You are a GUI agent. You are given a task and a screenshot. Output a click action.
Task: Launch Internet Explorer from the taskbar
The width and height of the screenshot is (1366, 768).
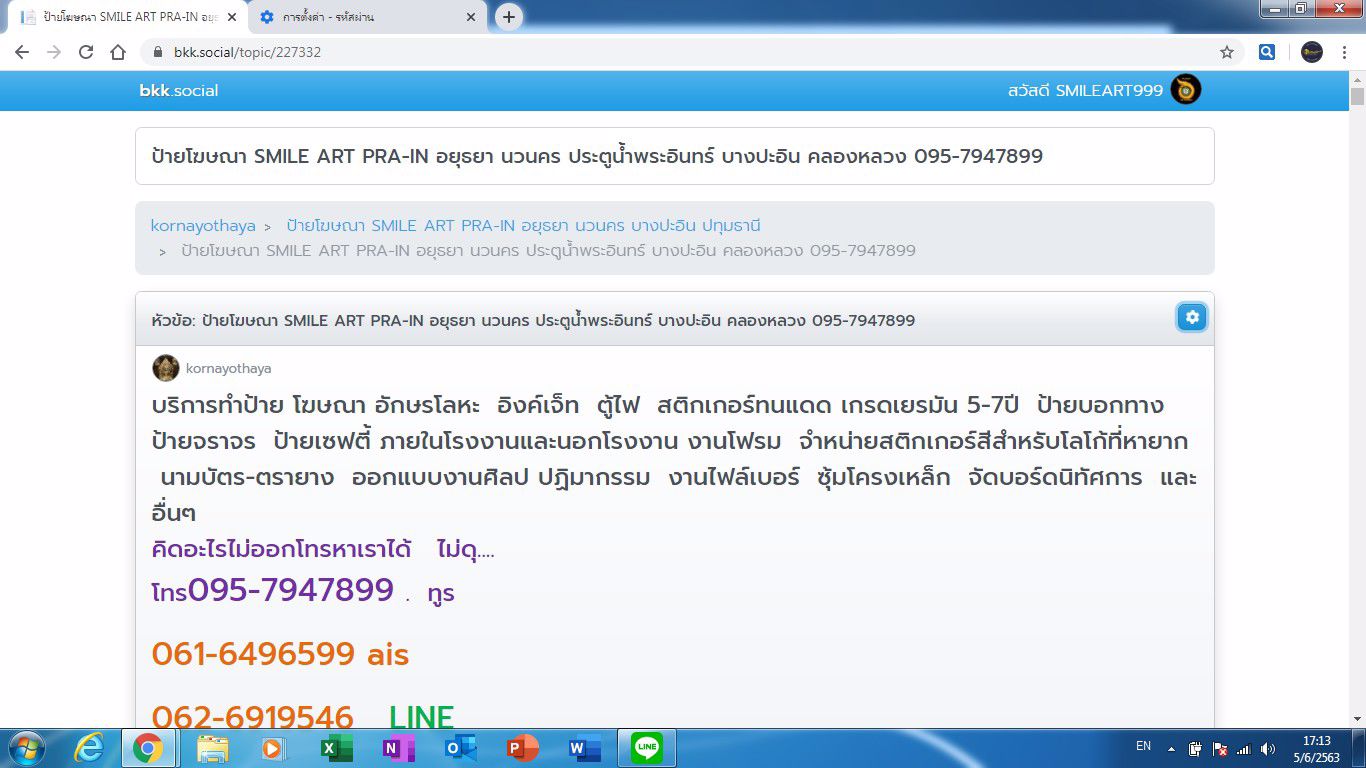point(89,748)
